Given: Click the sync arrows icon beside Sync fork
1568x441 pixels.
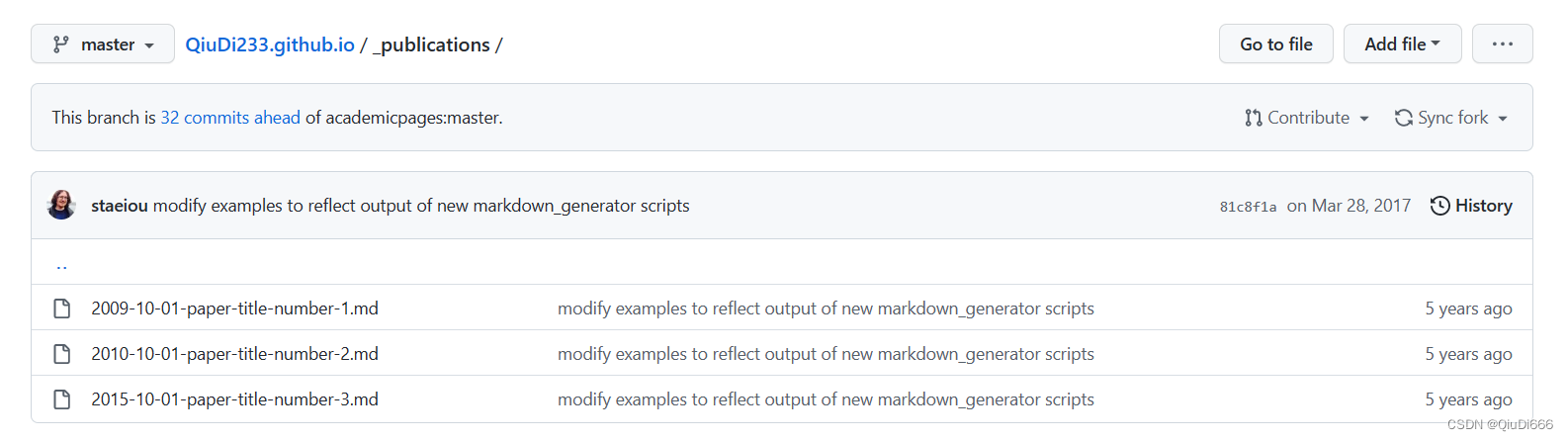Looking at the screenshot, I should tap(1403, 118).
